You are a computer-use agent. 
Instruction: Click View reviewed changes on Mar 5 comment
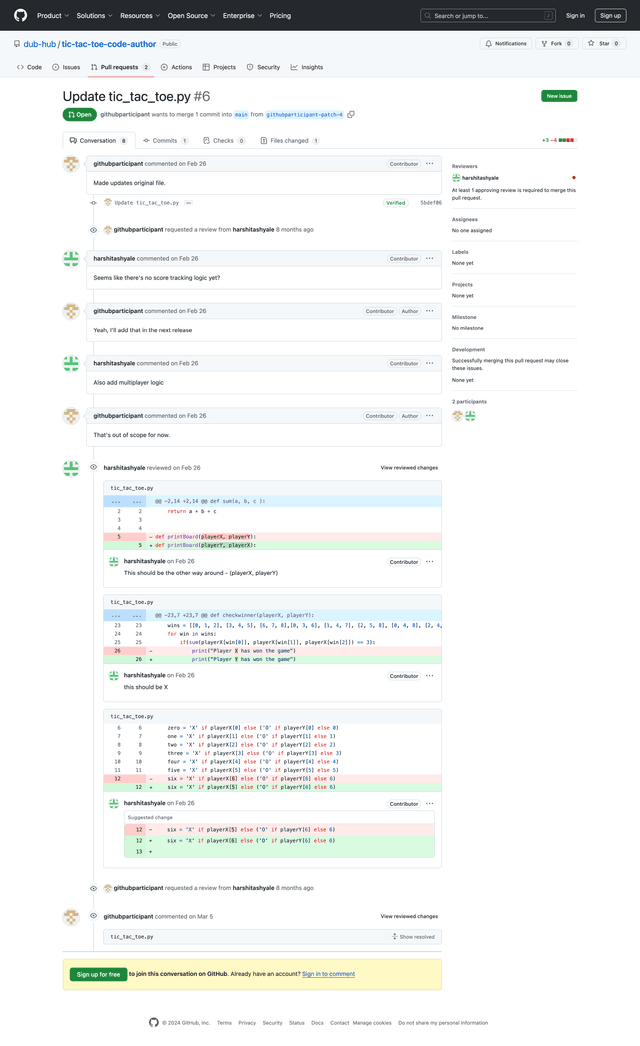pyautogui.click(x=409, y=917)
